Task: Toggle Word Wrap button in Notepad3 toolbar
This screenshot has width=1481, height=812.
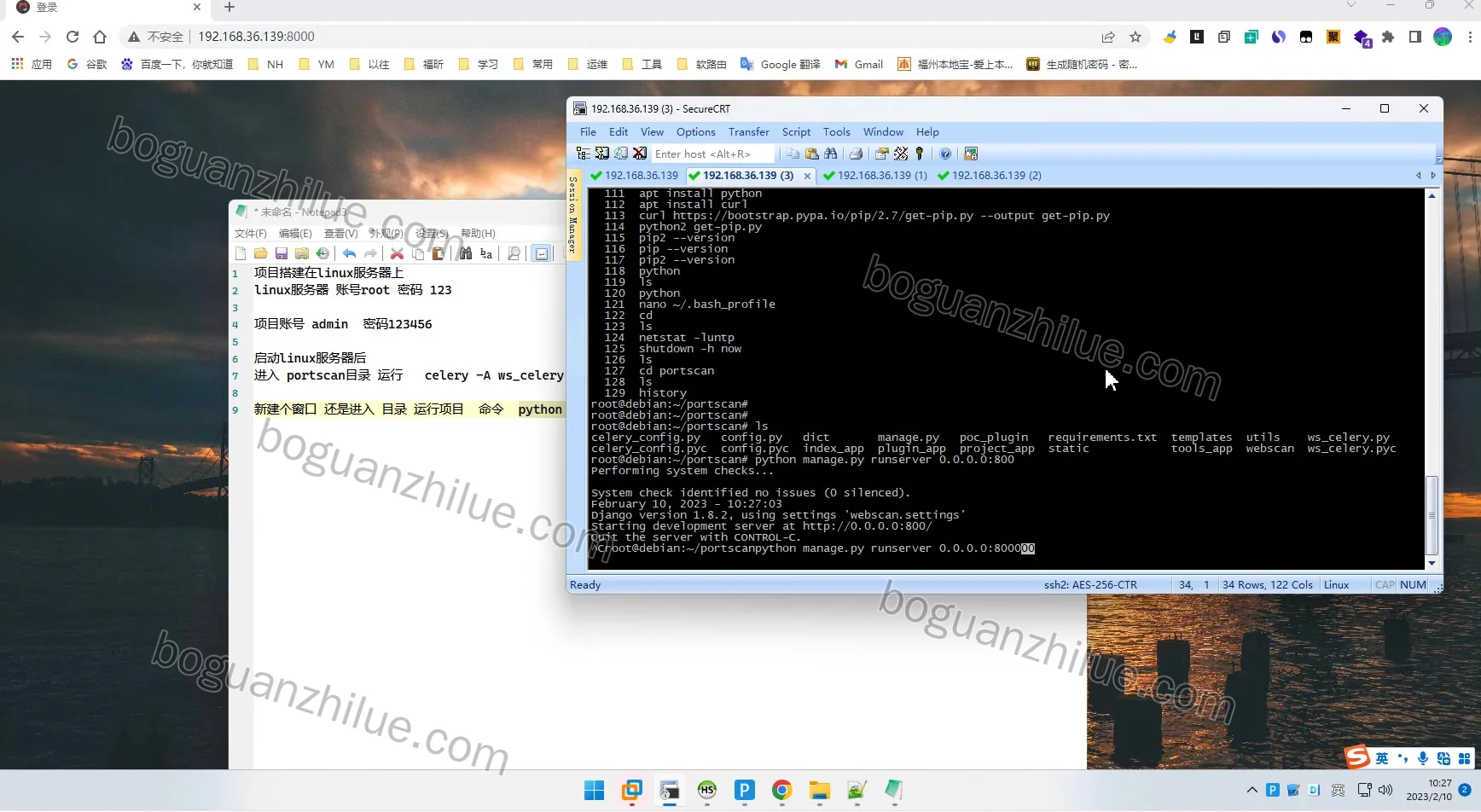Action: [x=541, y=253]
